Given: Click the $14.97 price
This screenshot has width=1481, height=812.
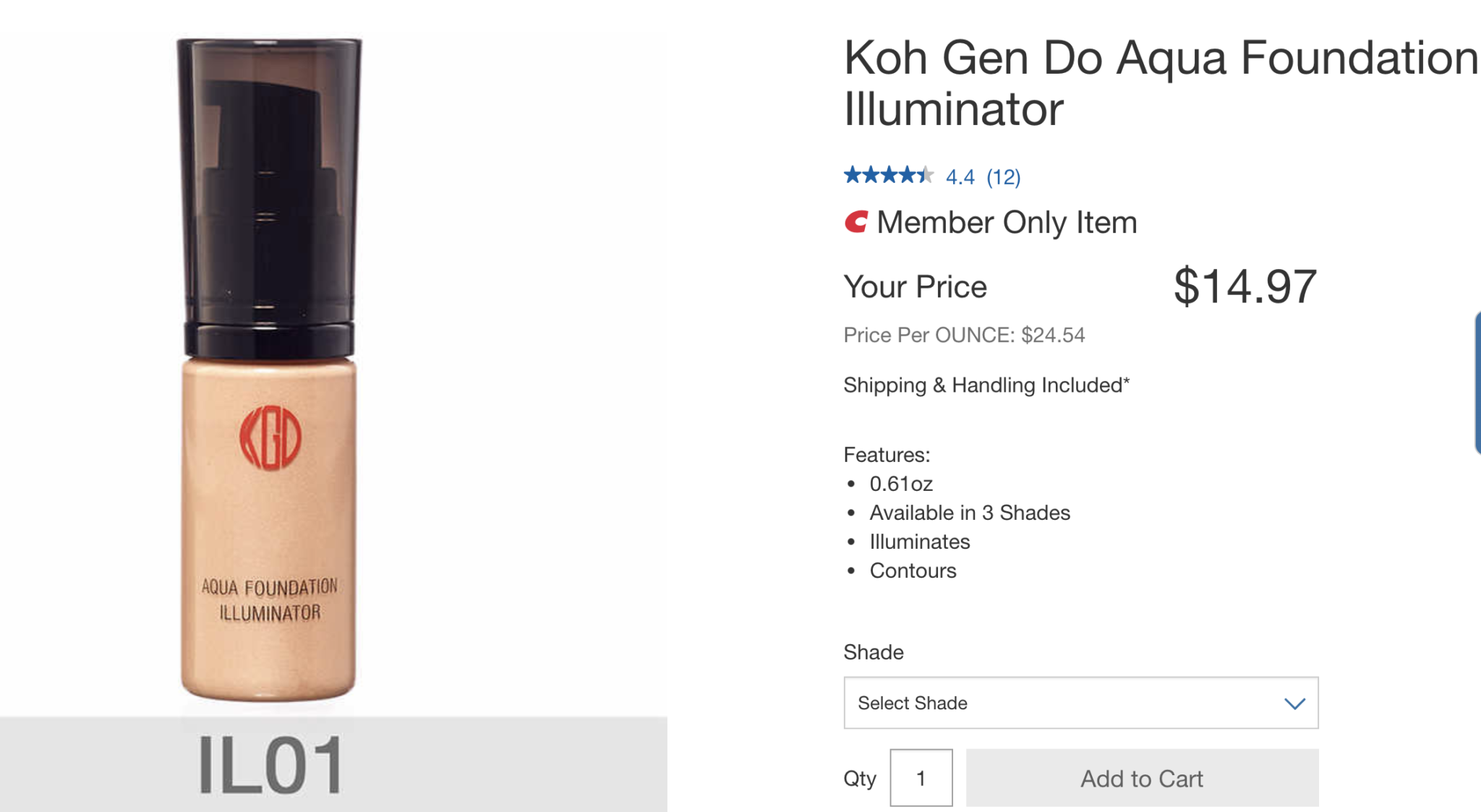Looking at the screenshot, I should coord(1245,286).
